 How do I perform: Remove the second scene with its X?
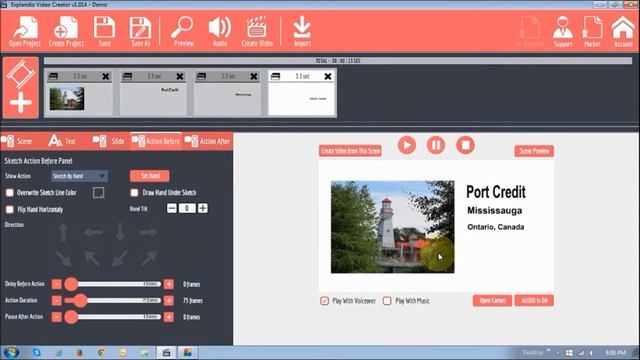click(180, 76)
